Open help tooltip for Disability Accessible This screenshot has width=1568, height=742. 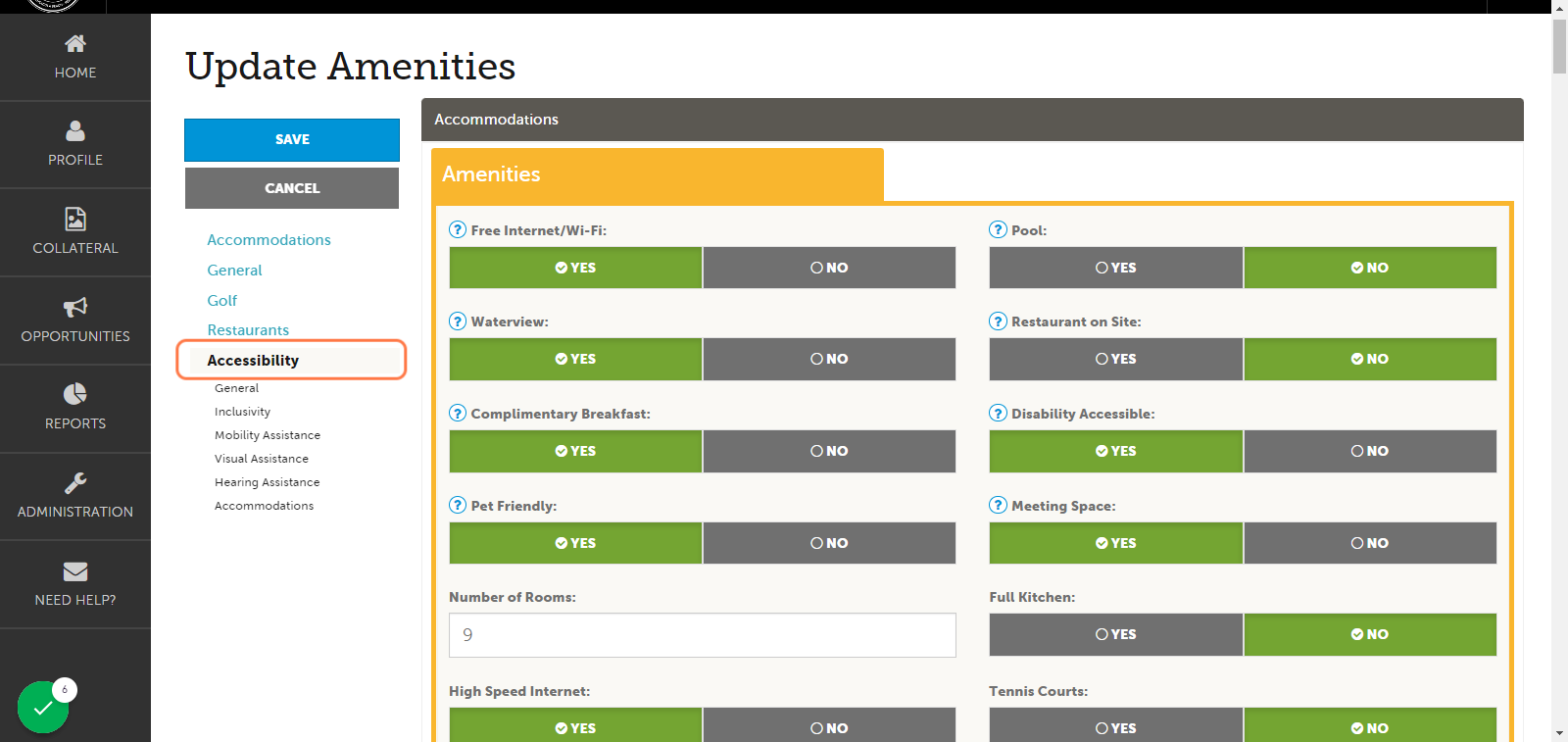point(998,413)
